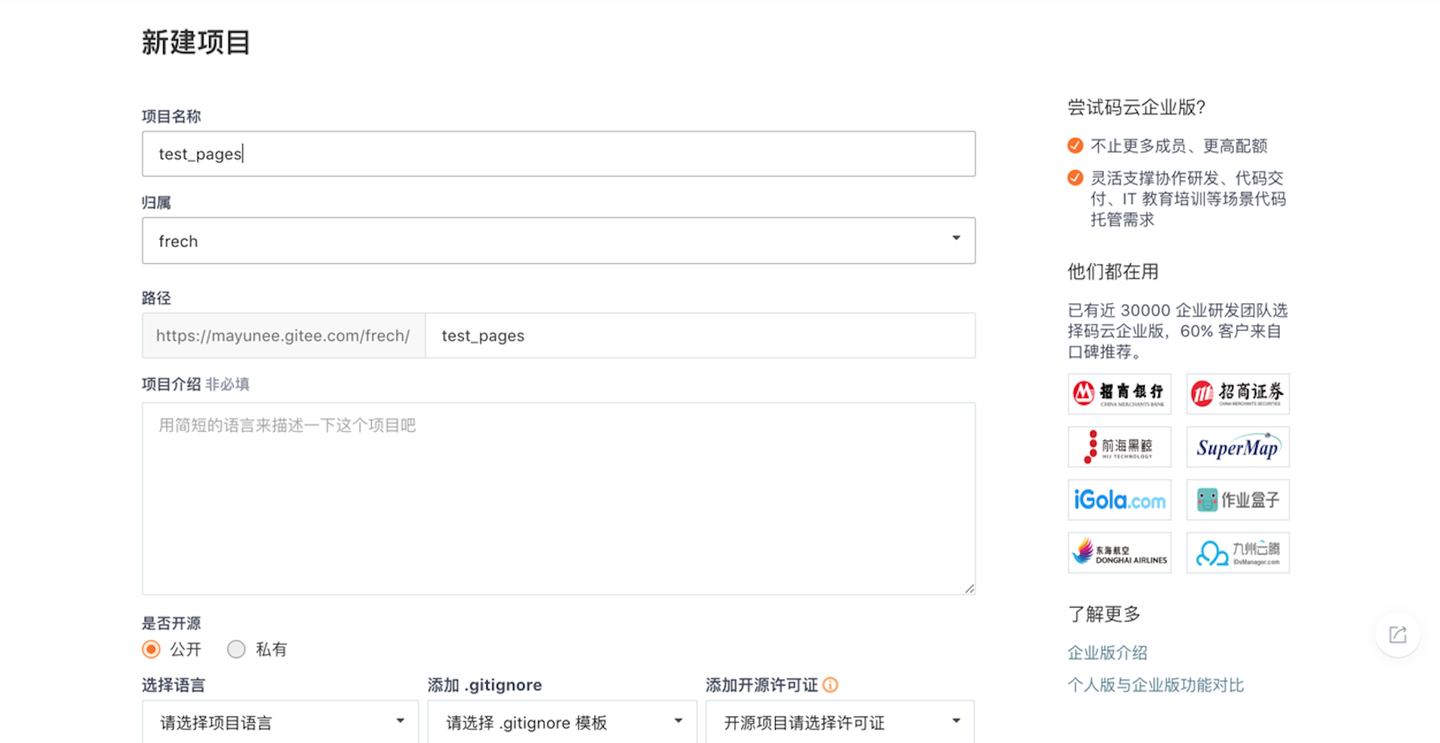The width and height of the screenshot is (1440, 743).
Task: Click the 东海航空 DONGHAI AIRLINES logo
Action: 1119,552
